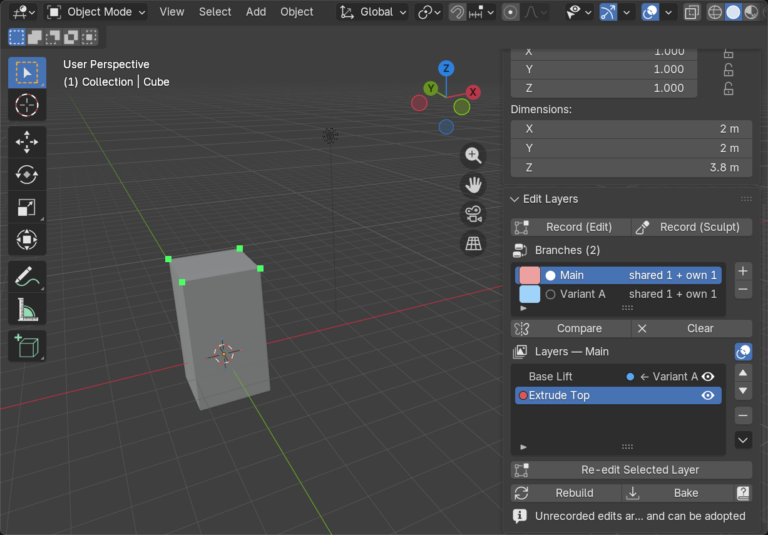Open Global transform orientation dropdown
The width and height of the screenshot is (768, 535).
click(x=373, y=12)
